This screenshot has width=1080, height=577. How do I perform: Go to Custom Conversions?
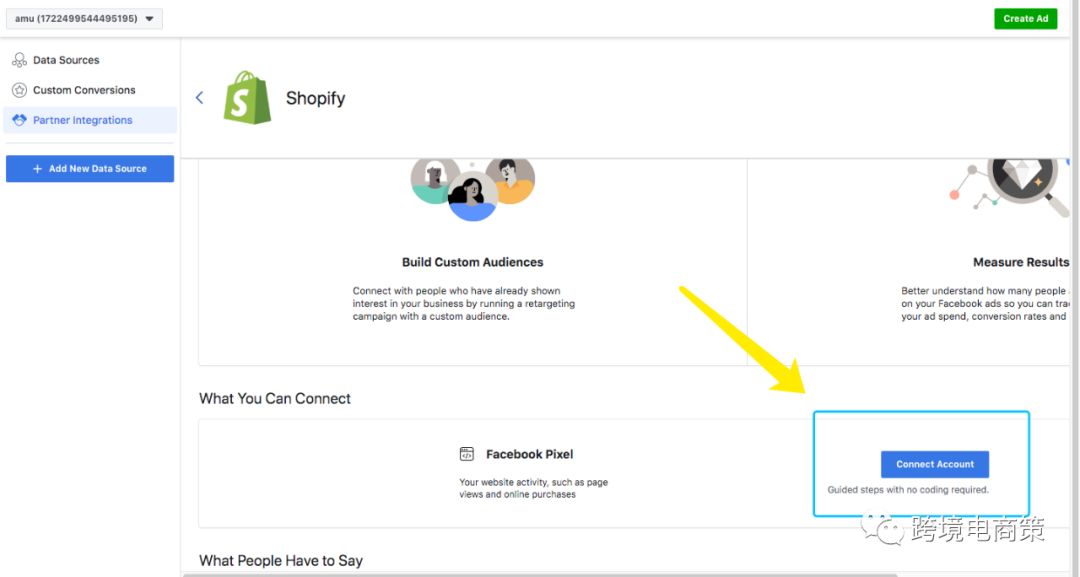pyautogui.click(x=84, y=90)
